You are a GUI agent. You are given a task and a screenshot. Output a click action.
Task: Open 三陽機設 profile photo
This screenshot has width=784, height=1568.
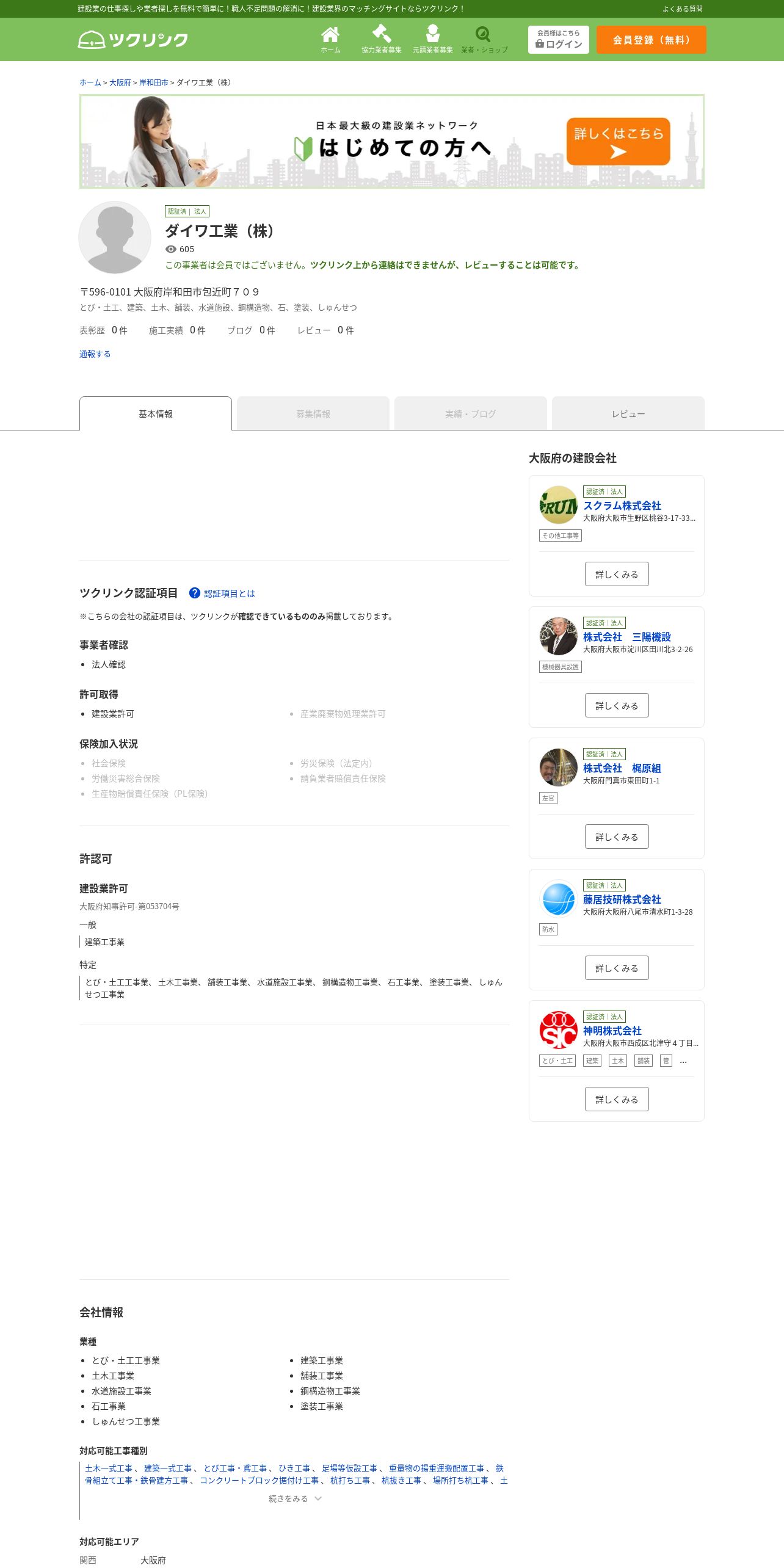coord(558,636)
